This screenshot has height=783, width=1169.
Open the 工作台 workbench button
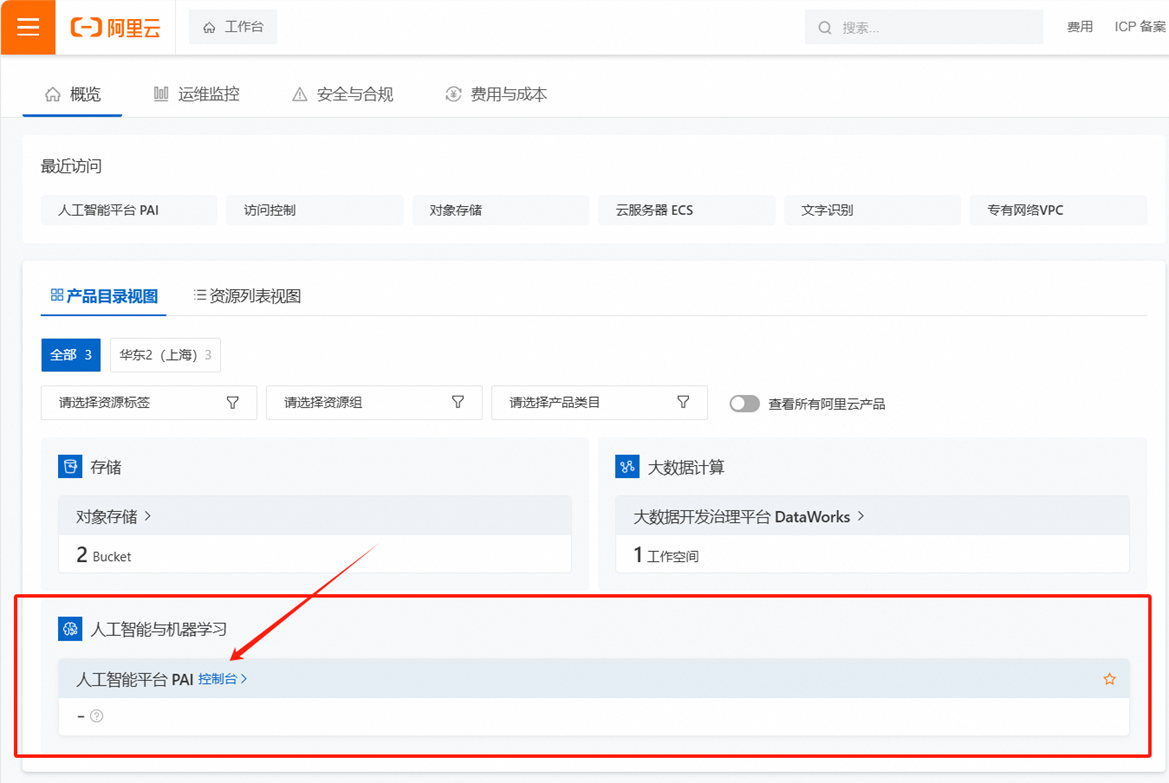coord(233,27)
